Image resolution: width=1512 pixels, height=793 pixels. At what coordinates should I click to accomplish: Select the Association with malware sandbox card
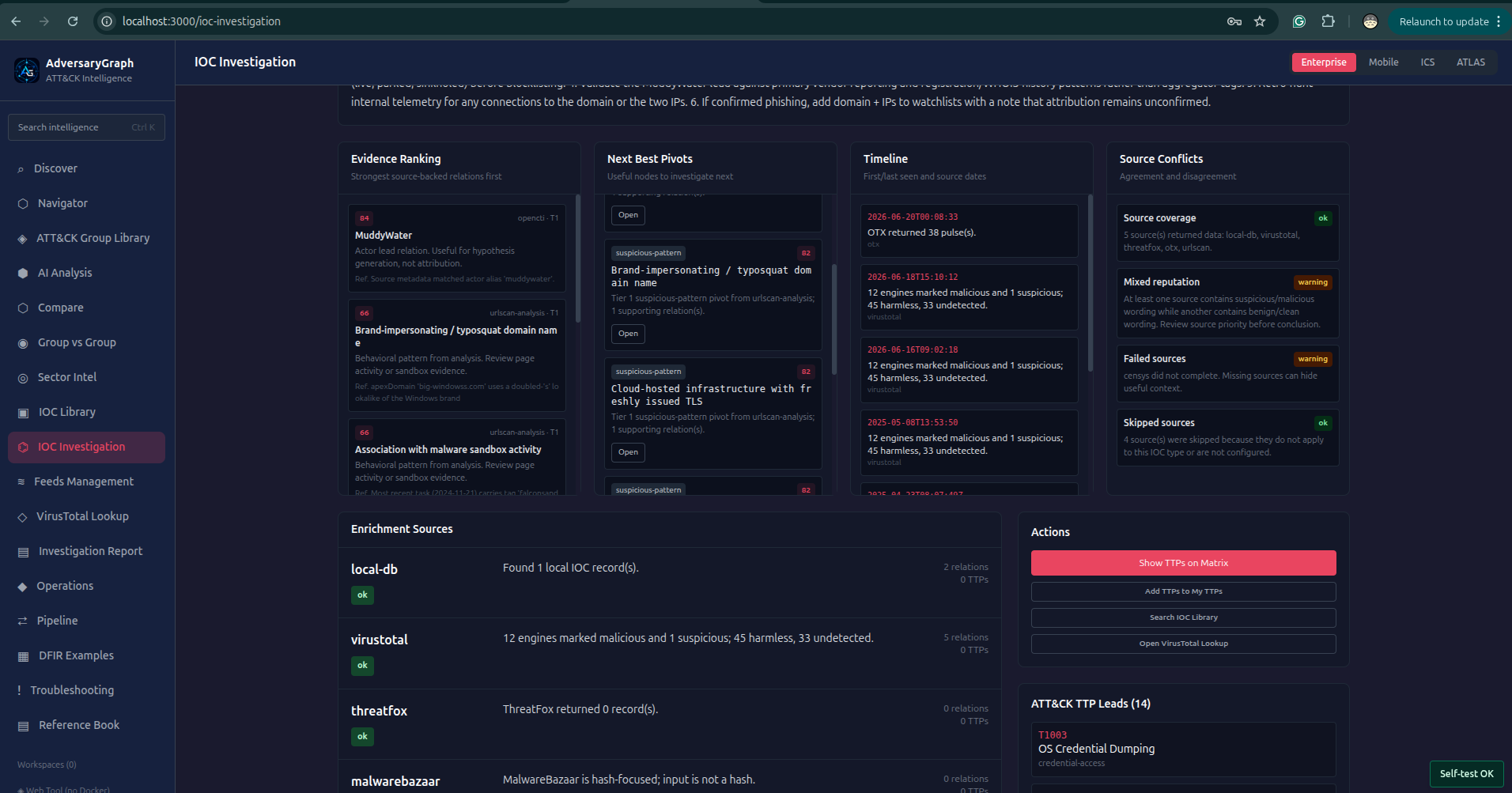click(456, 459)
